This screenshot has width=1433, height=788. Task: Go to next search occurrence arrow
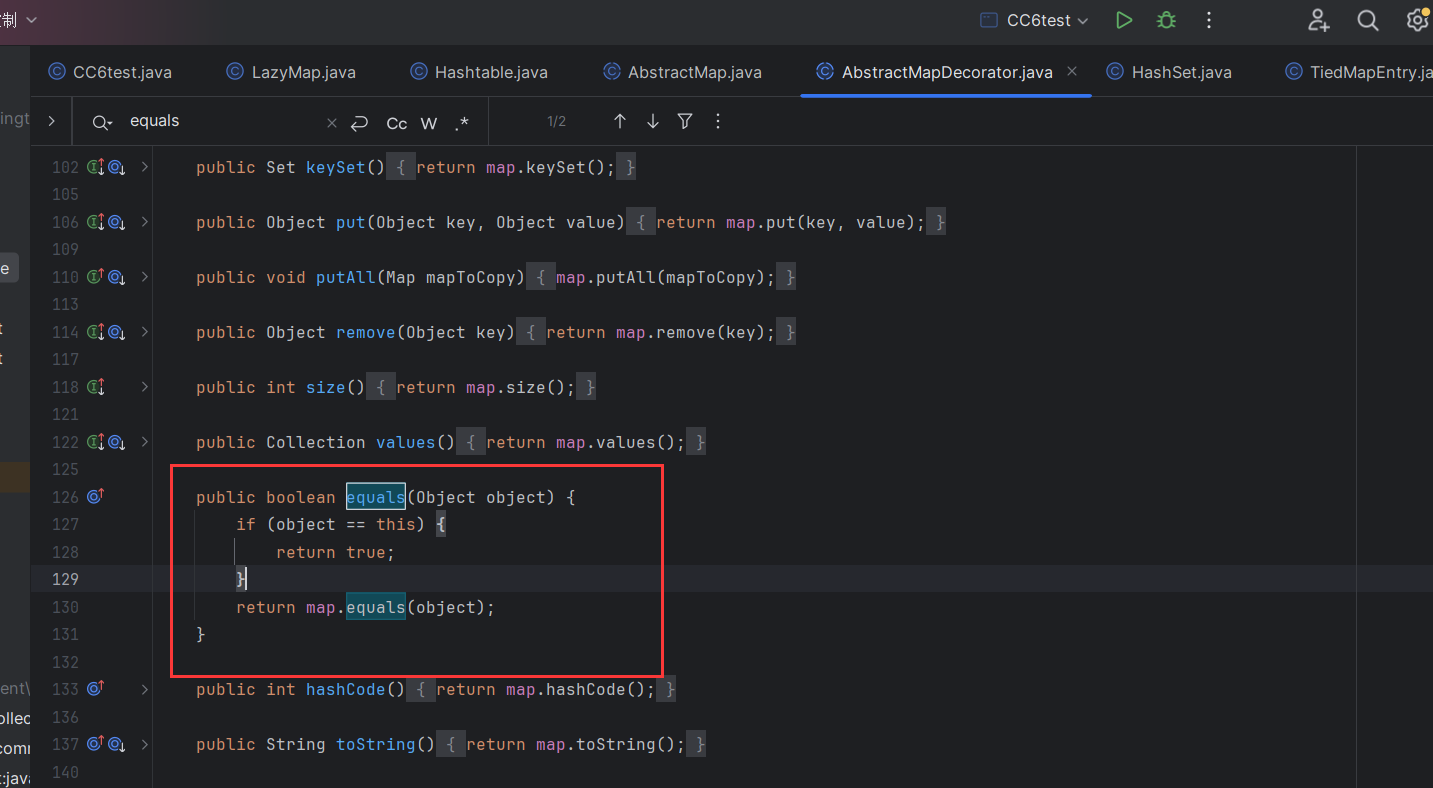[x=653, y=121]
